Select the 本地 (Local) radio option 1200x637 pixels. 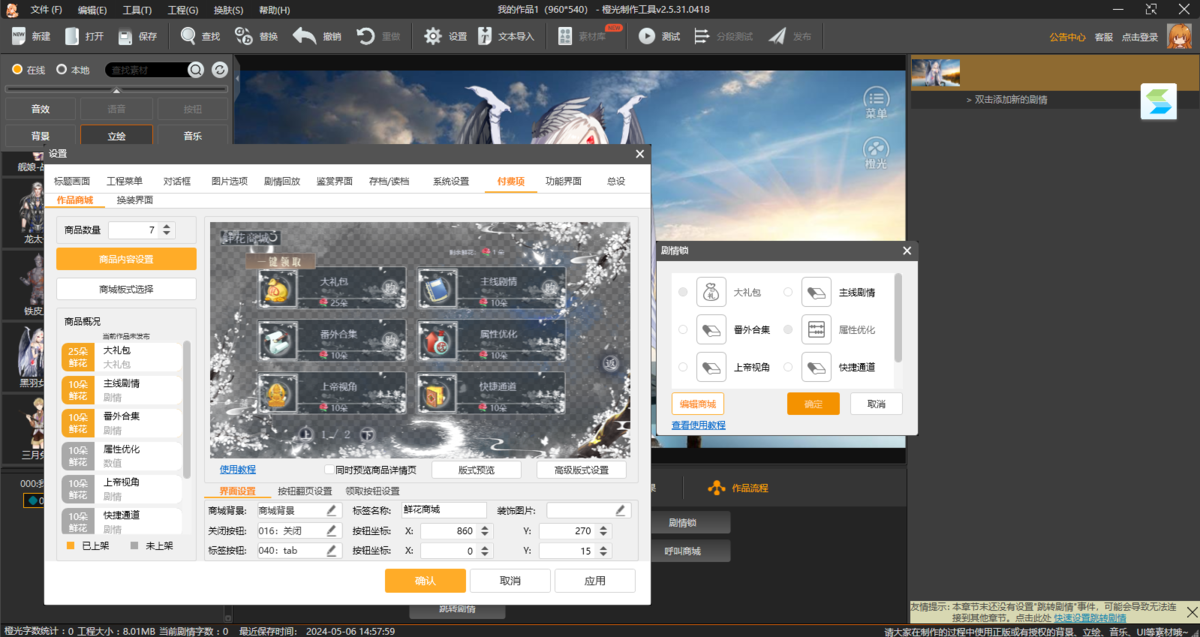tap(62, 70)
